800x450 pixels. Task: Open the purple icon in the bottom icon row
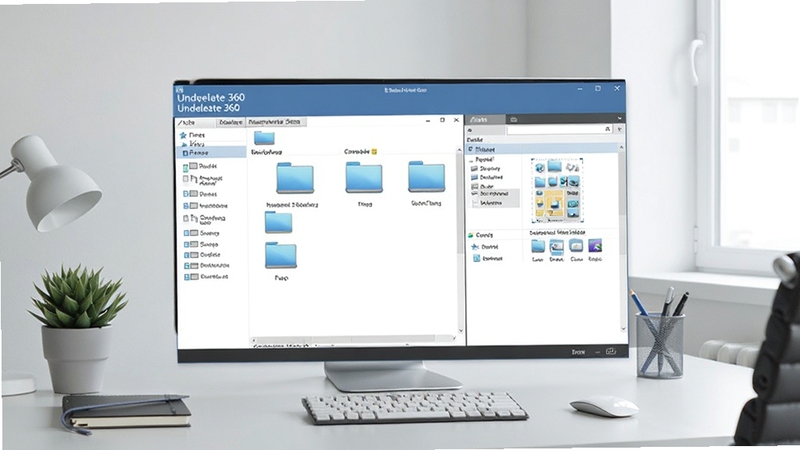tap(595, 246)
